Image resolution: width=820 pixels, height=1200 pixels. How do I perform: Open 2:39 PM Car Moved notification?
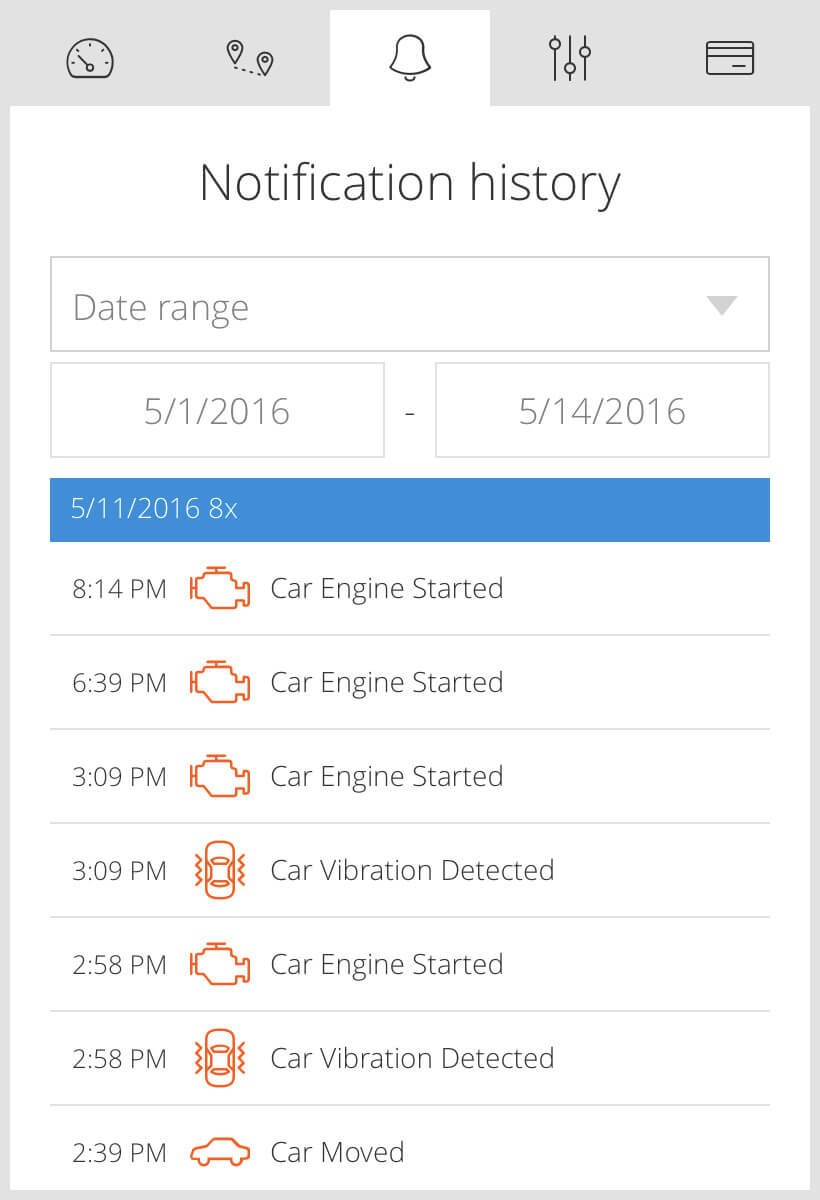[410, 1152]
